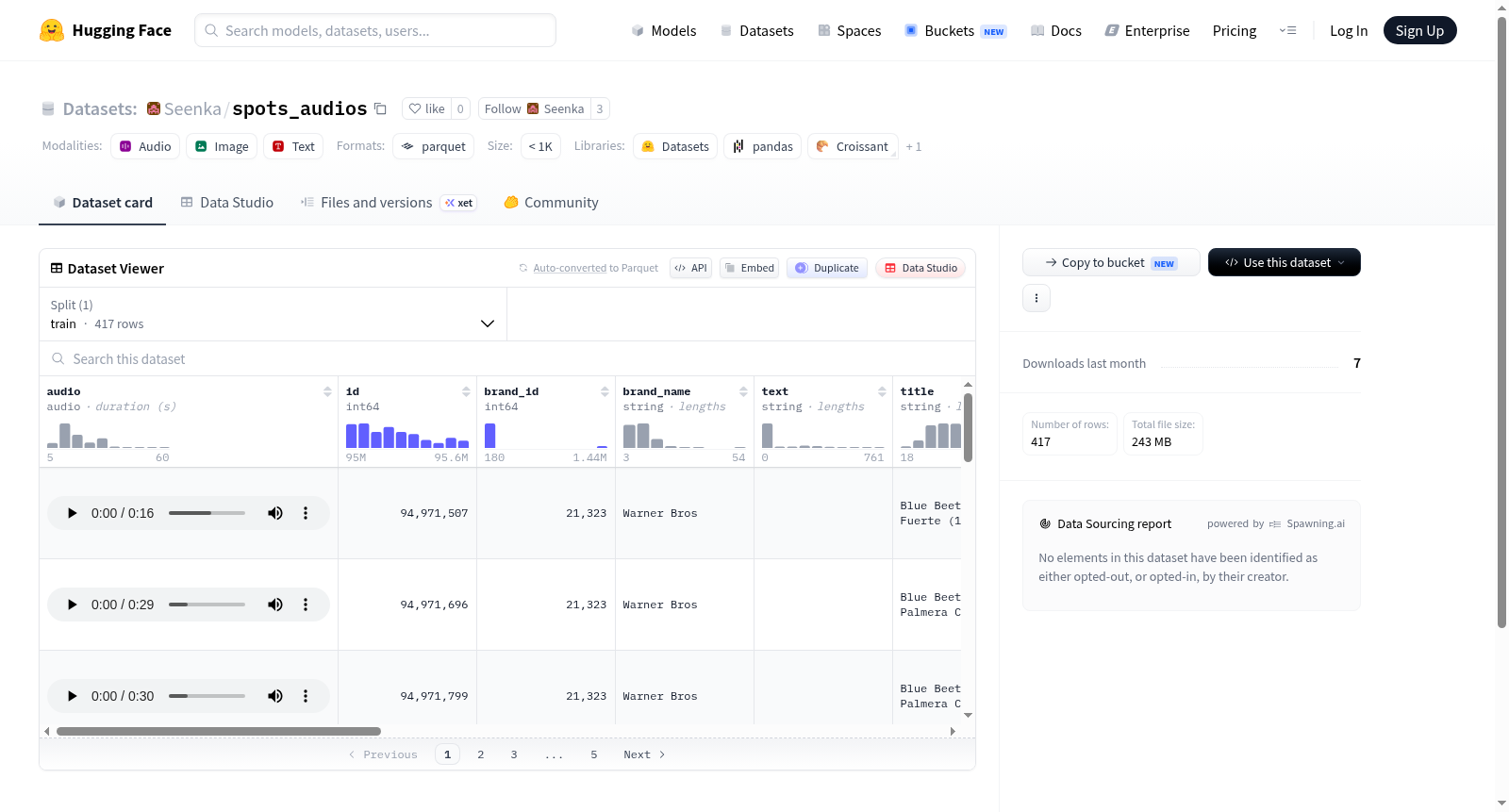Sort by the brand_name column
The height and width of the screenshot is (812, 1509).
pyautogui.click(x=743, y=391)
